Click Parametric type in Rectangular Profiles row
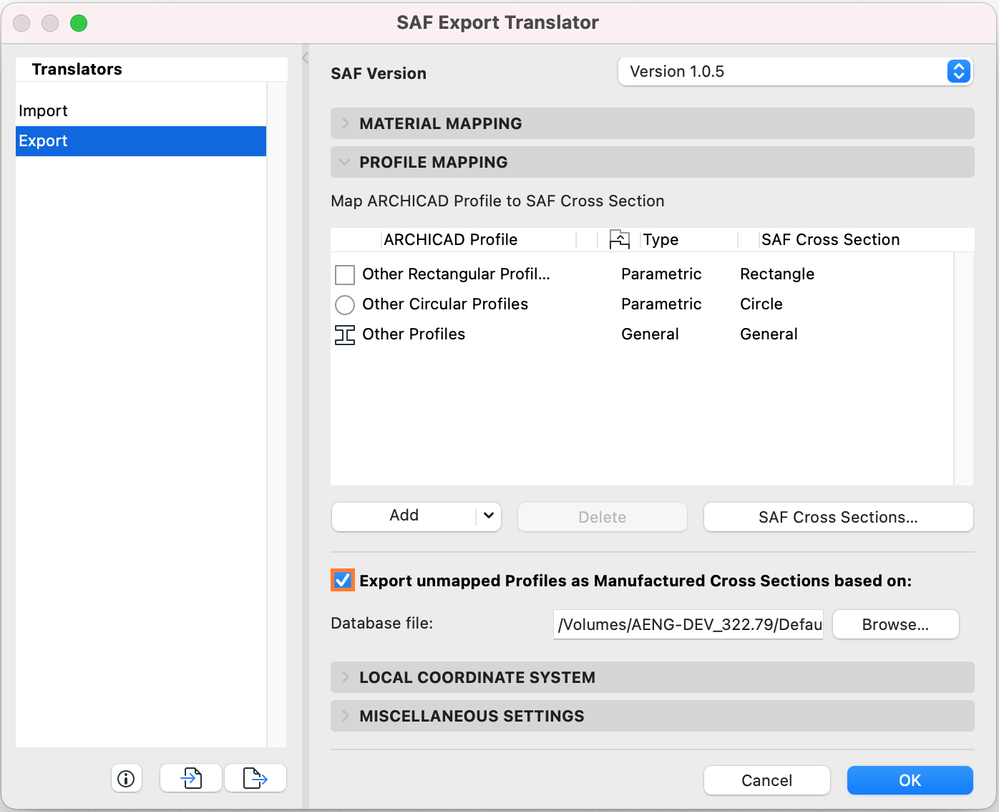This screenshot has height=812, width=999. click(x=661, y=274)
